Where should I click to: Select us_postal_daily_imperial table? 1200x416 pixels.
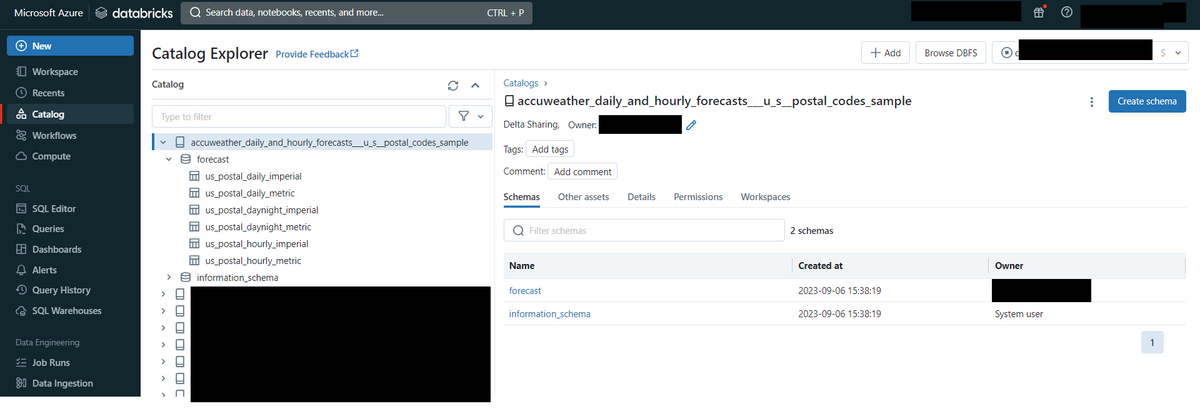[253, 176]
